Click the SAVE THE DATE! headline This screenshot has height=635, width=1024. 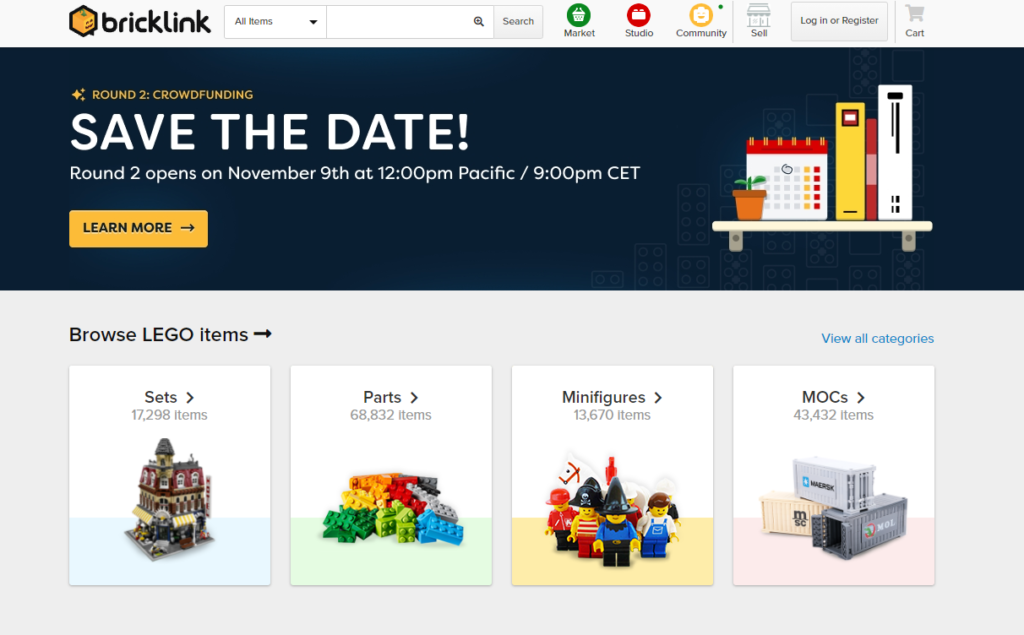tap(270, 133)
